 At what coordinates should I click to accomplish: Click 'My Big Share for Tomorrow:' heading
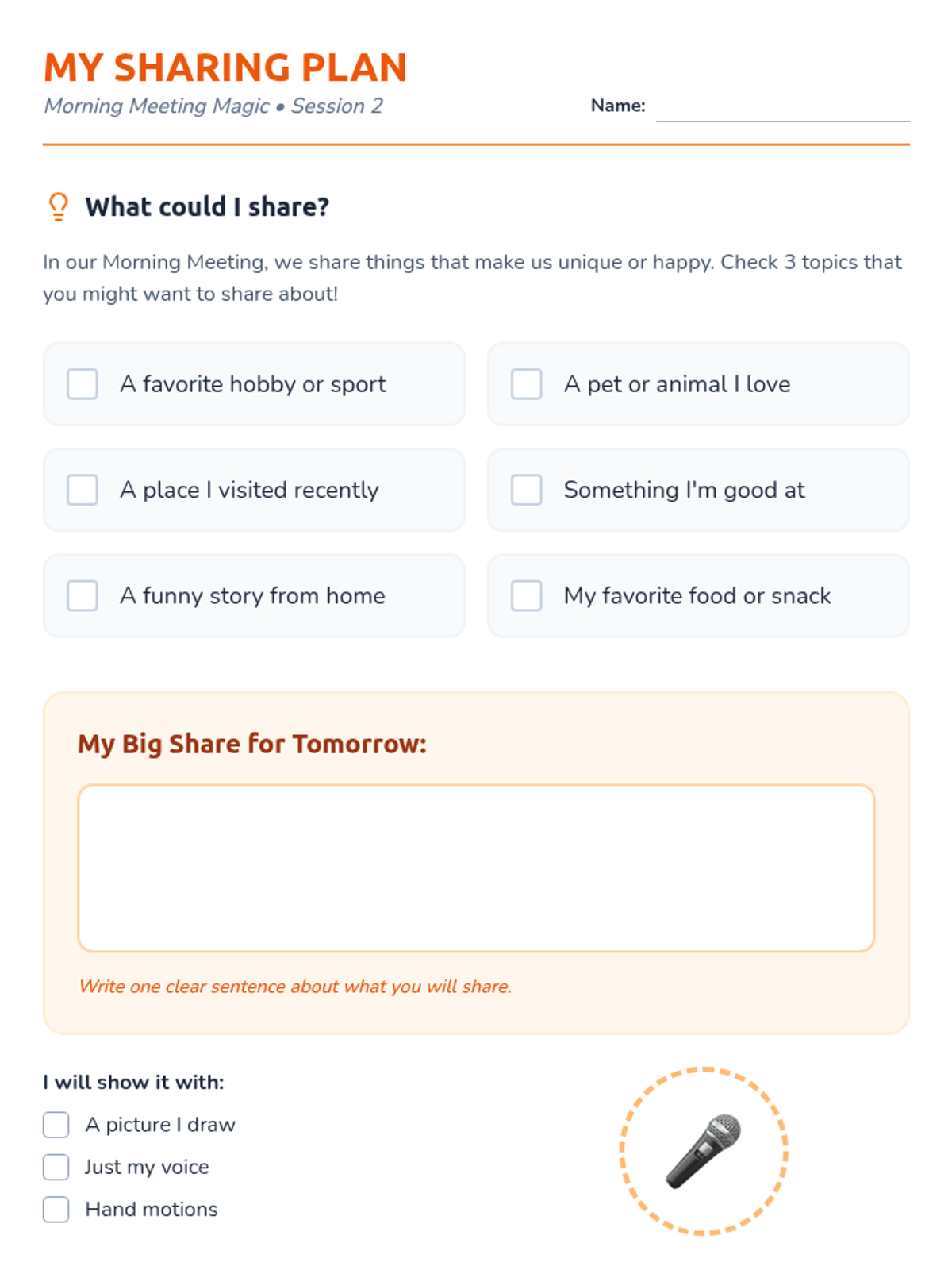252,745
